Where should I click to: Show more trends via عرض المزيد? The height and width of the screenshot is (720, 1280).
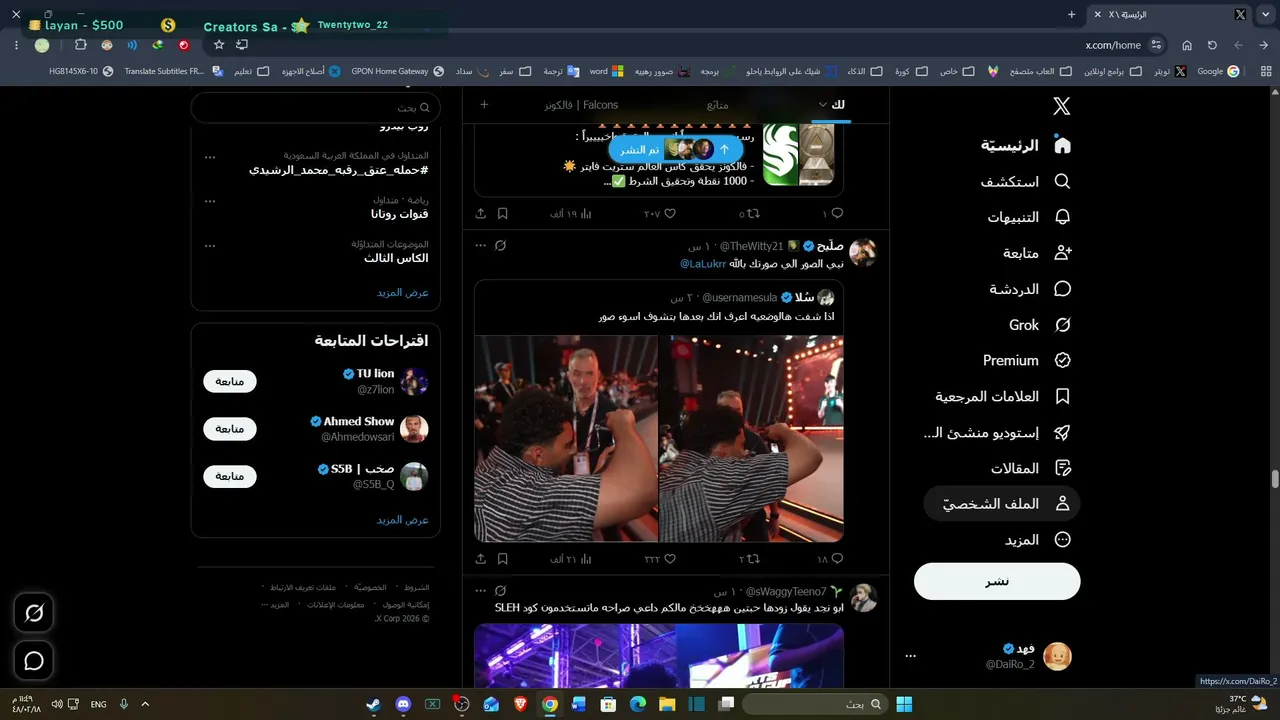[x=403, y=292]
